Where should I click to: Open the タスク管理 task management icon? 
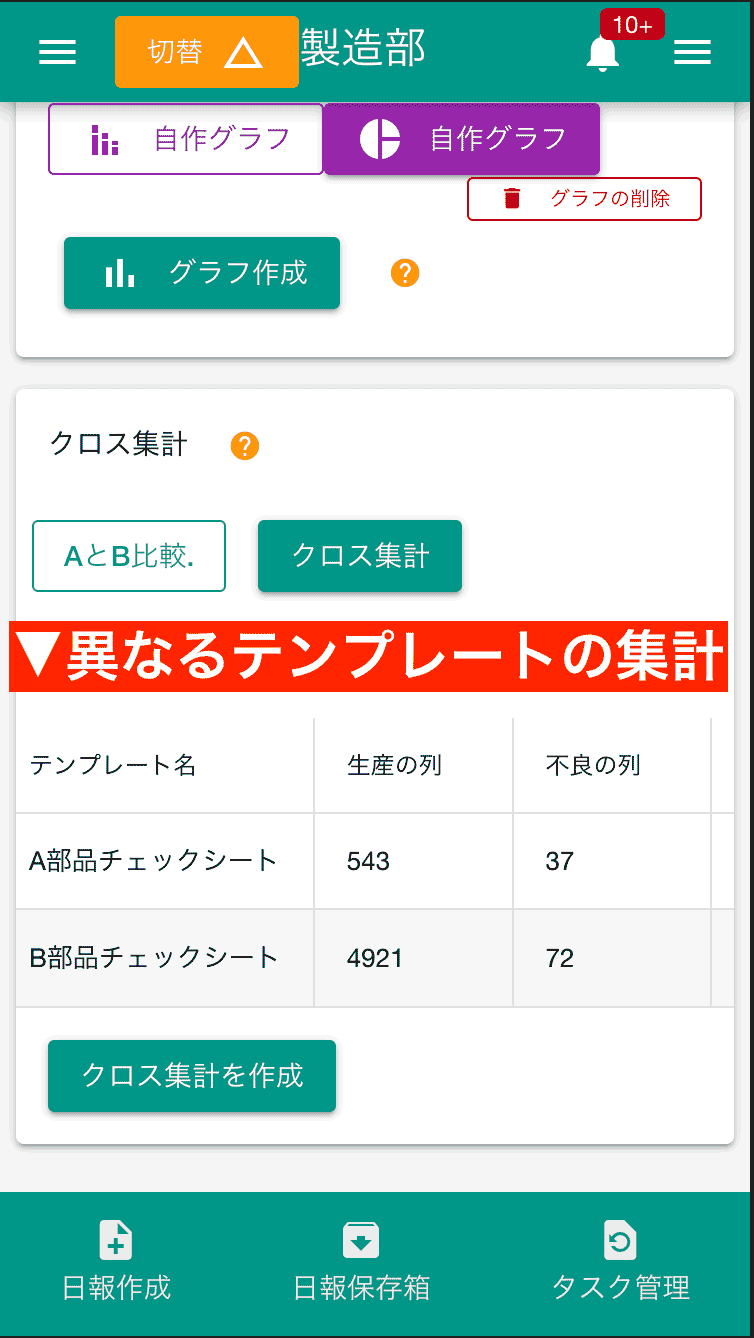(620, 1240)
